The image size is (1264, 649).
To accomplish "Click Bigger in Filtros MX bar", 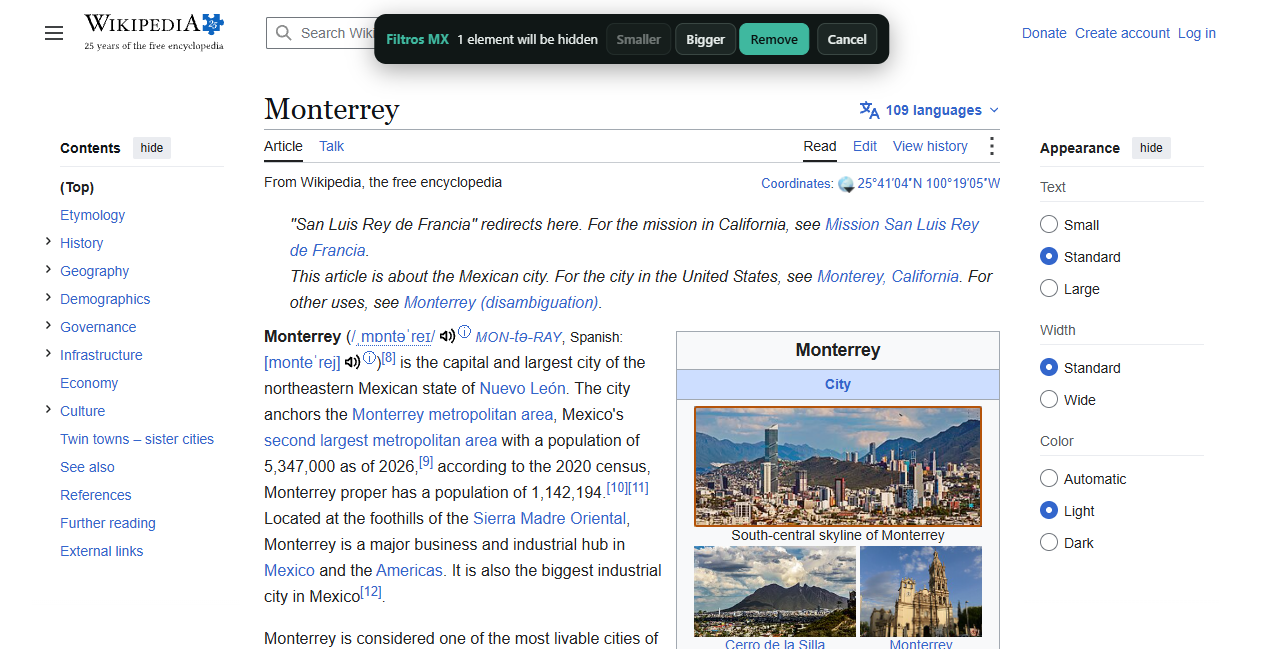I will click(705, 39).
